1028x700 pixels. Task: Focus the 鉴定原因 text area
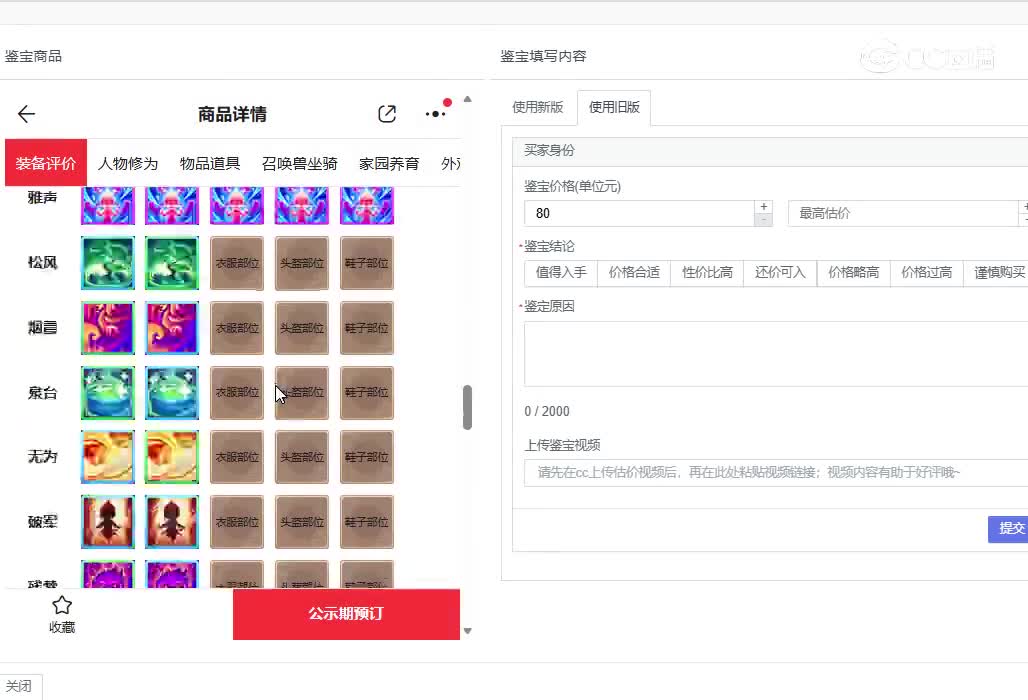point(776,354)
